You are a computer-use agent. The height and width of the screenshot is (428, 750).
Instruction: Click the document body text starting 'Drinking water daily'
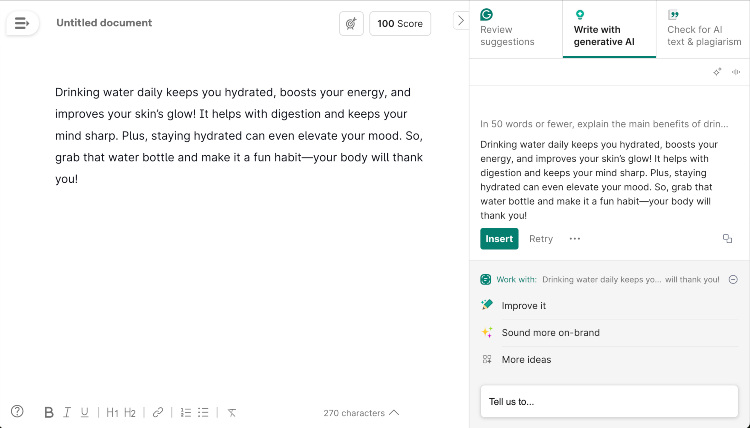tap(239, 135)
